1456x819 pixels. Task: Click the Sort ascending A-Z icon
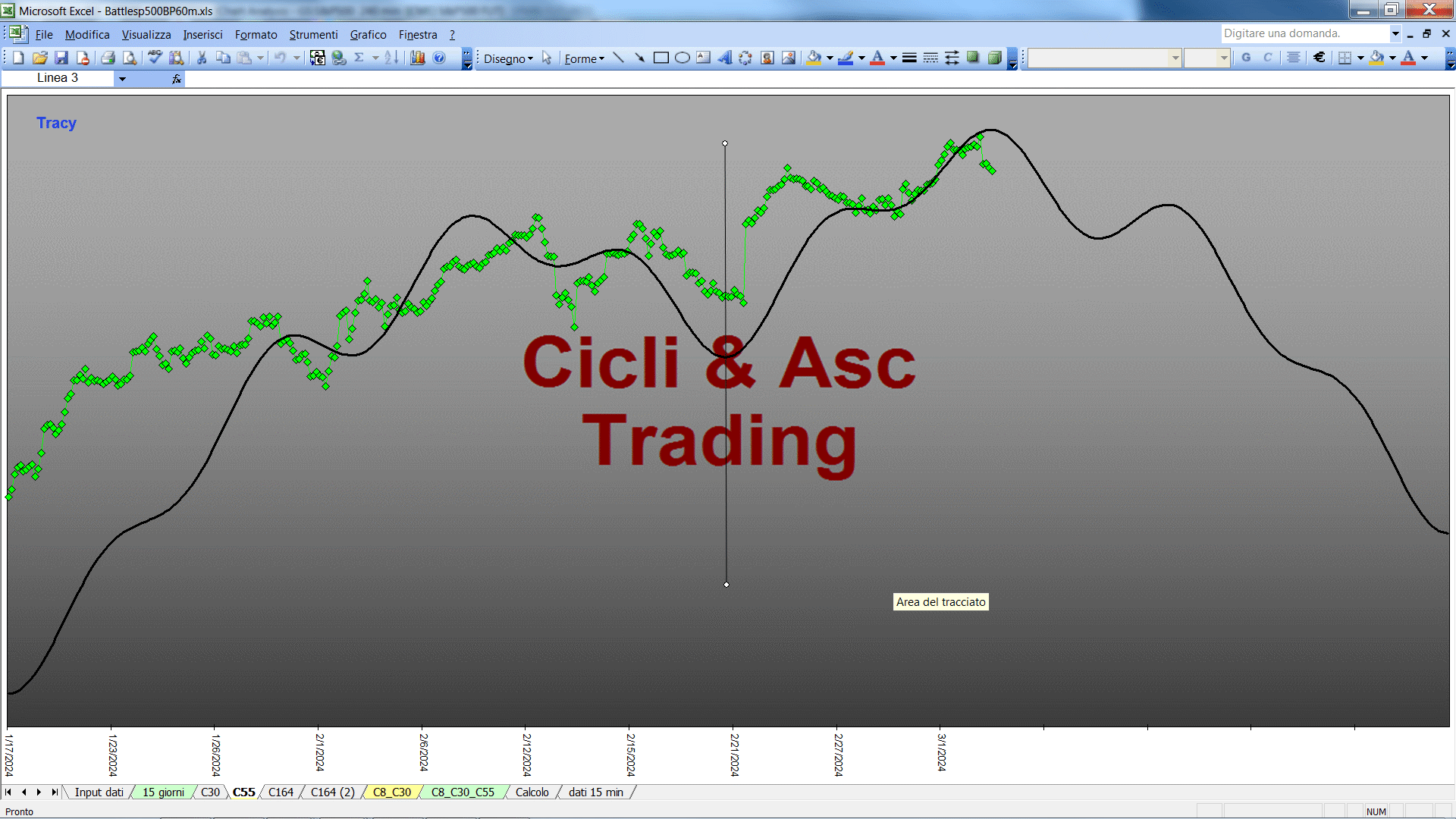point(391,58)
